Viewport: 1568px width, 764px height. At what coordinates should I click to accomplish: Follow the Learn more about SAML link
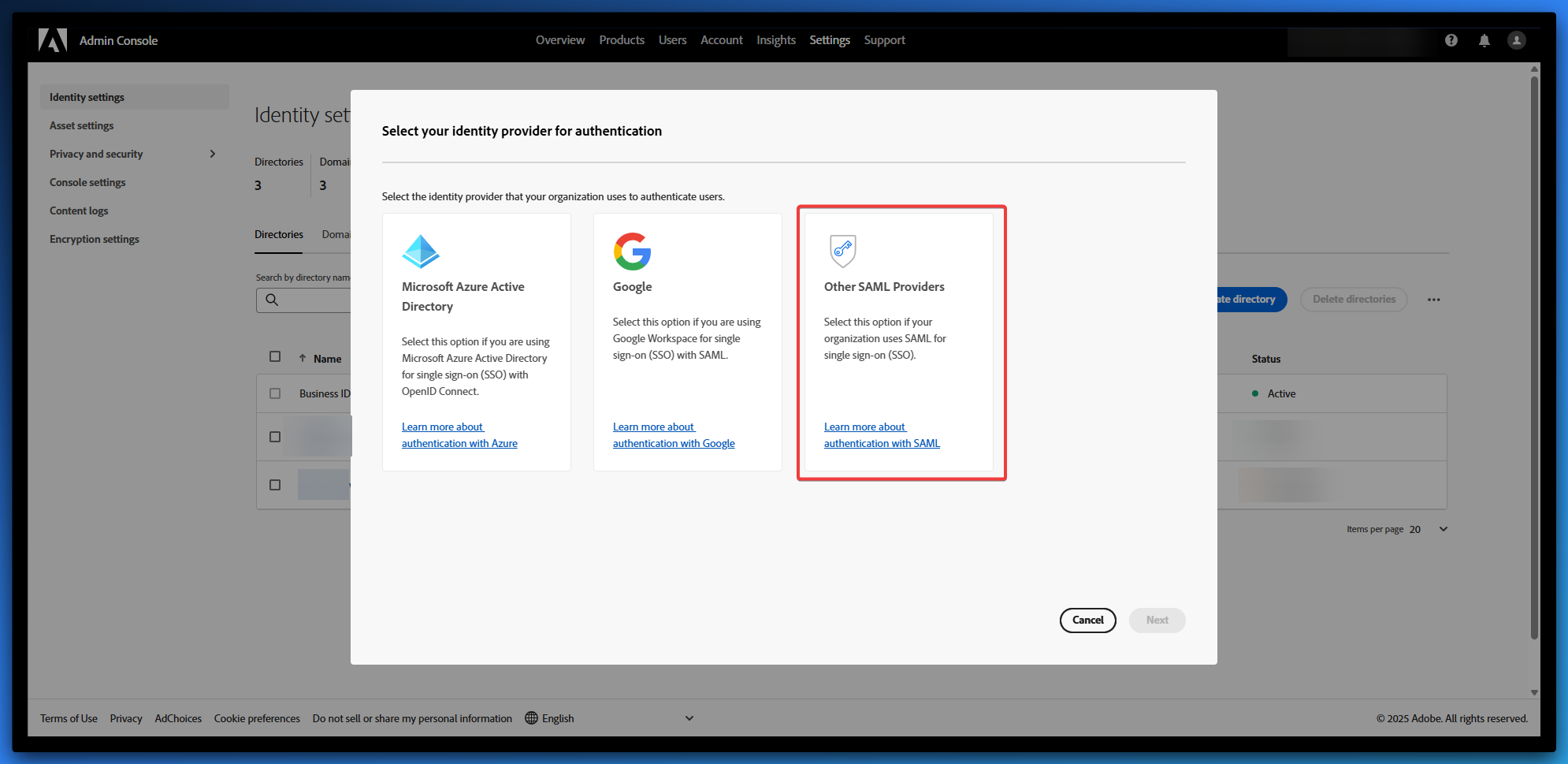(x=881, y=435)
